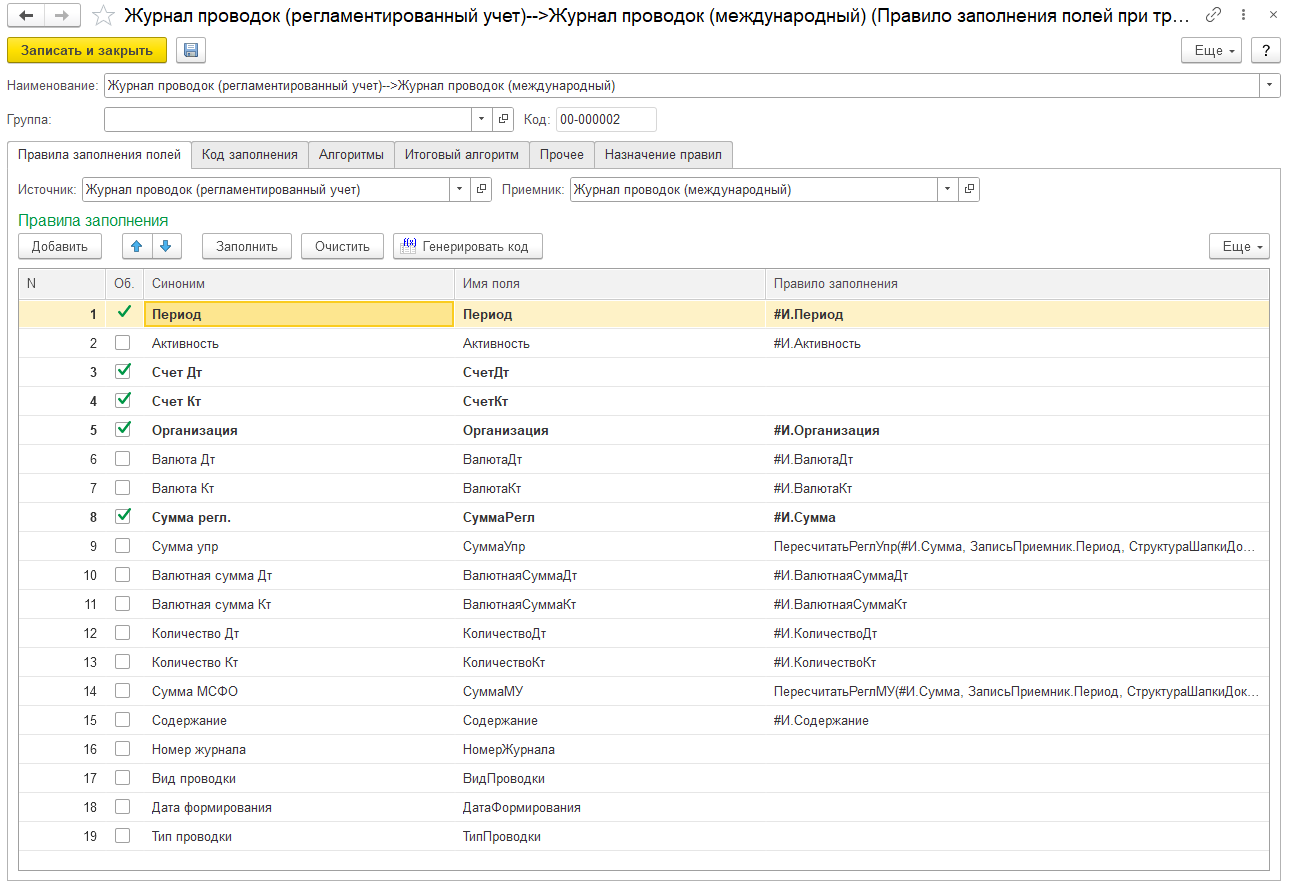The image size is (1291, 889).
Task: Open the Приемник dropdown arrow
Action: click(947, 189)
